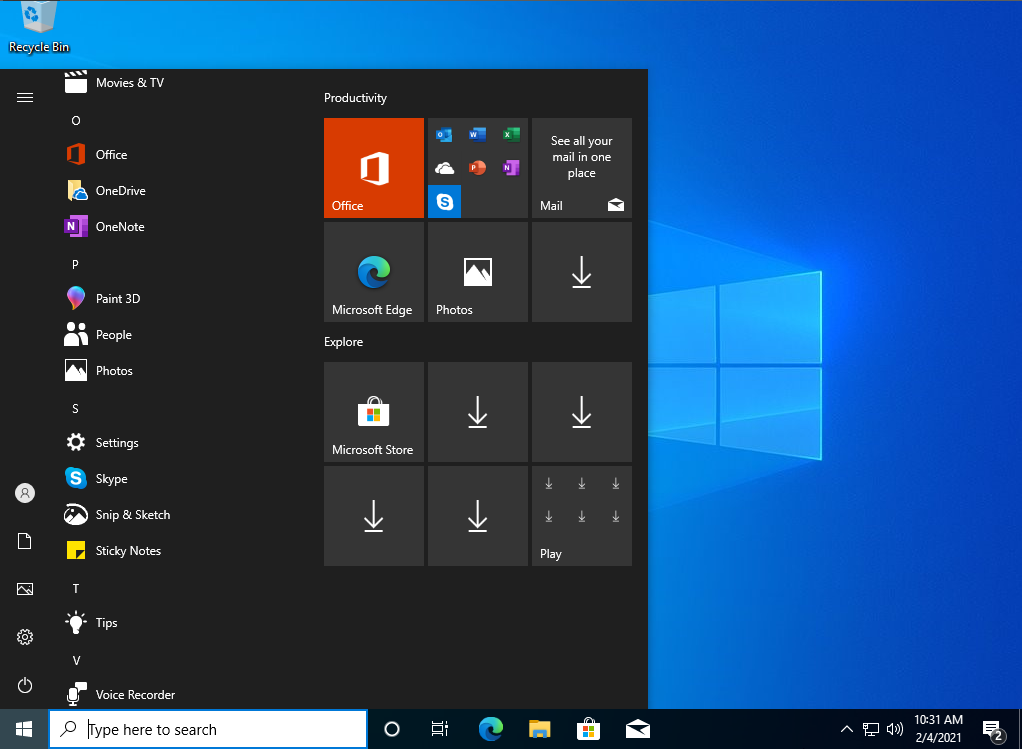The width and height of the screenshot is (1022, 749).
Task: Click the S letter heading in app list
Action: pos(75,409)
